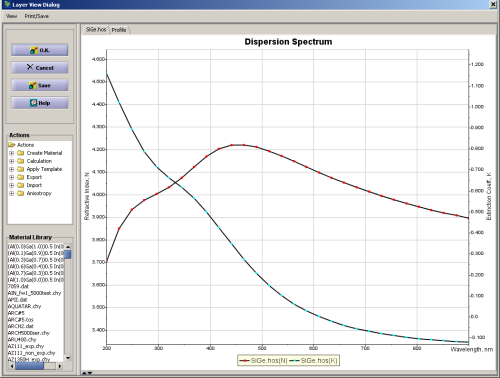Click the Import folder icon
The height and width of the screenshot is (378, 500).
(21, 185)
